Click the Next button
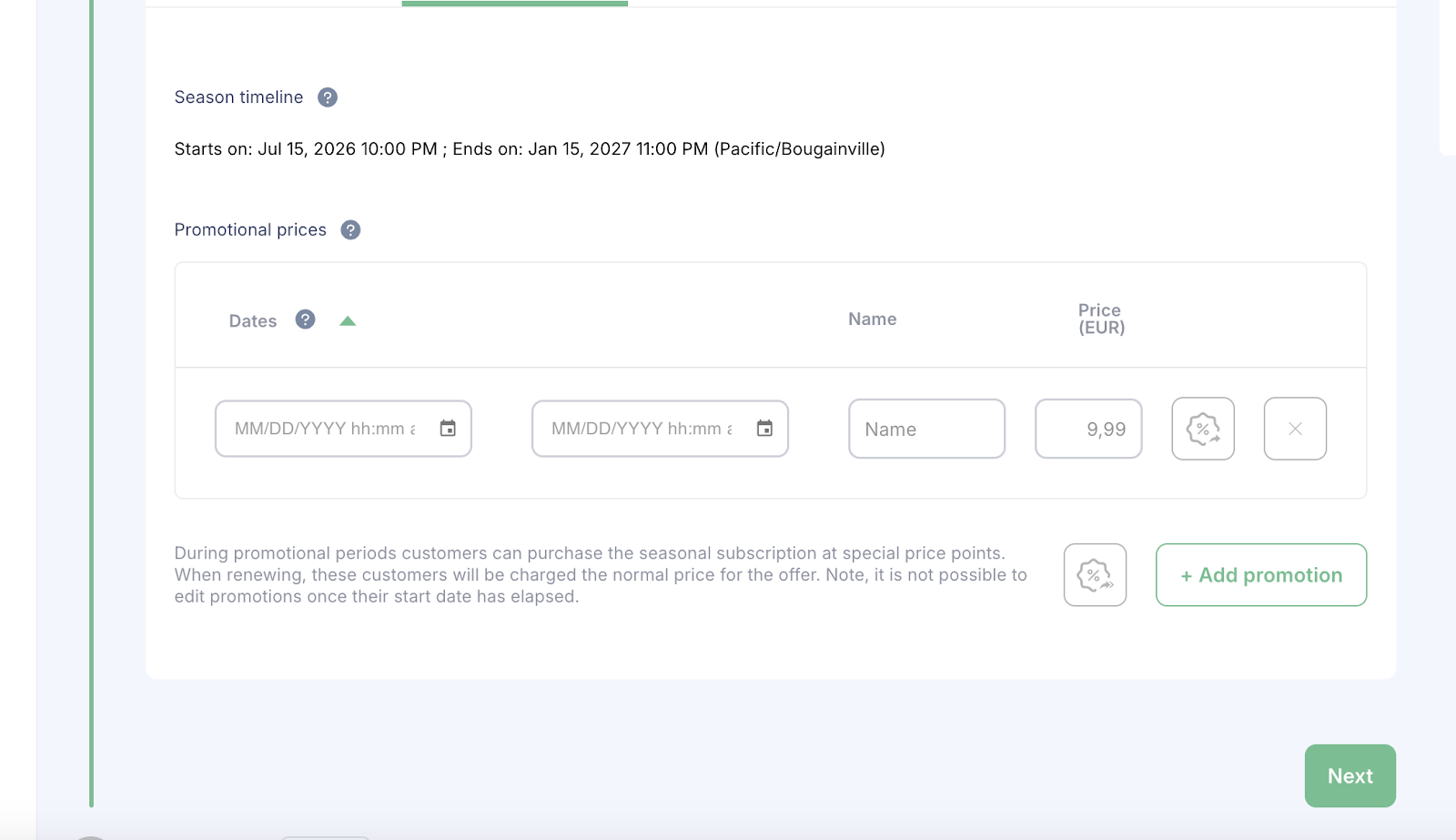Image resolution: width=1456 pixels, height=840 pixels. (x=1350, y=776)
